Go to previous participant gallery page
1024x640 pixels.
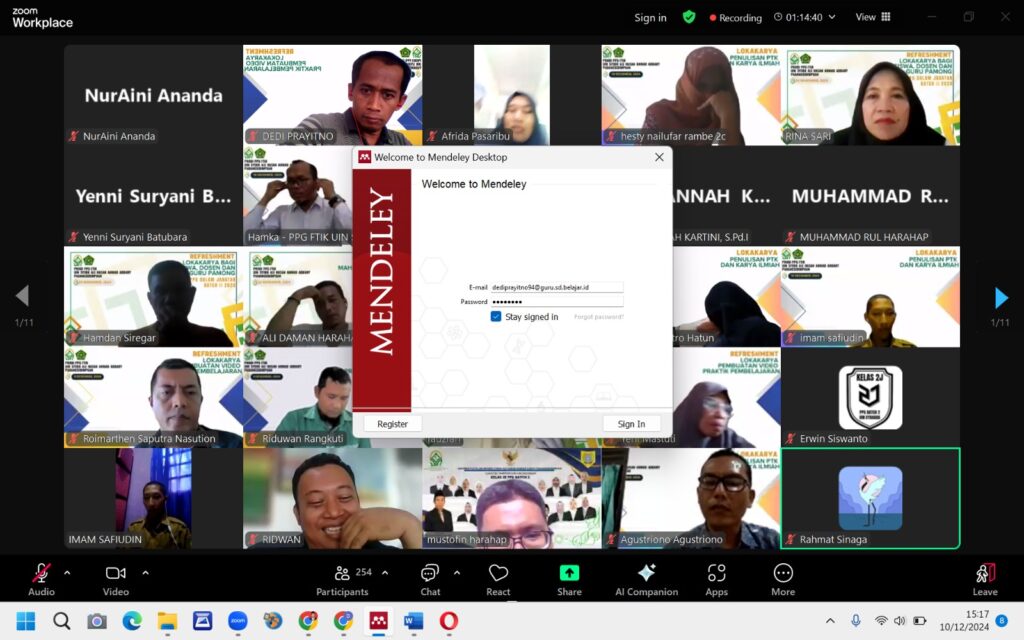point(23,296)
